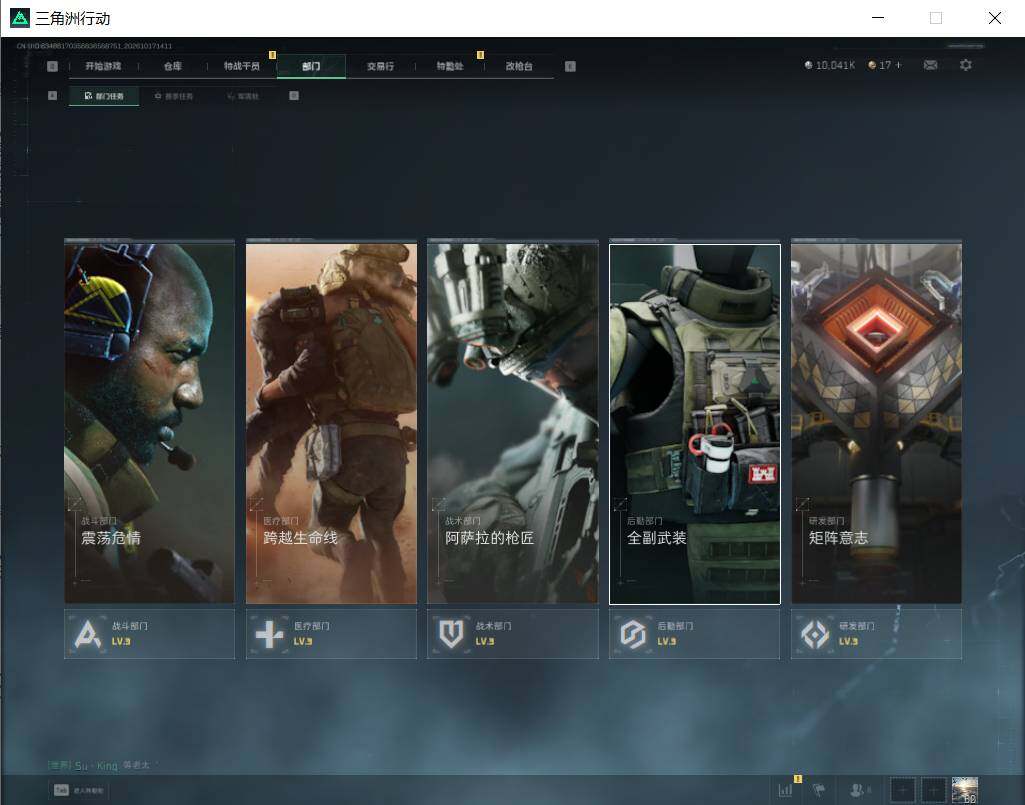Click the key hint right of sub-tabs
This screenshot has height=805, width=1025.
pyautogui.click(x=294, y=95)
